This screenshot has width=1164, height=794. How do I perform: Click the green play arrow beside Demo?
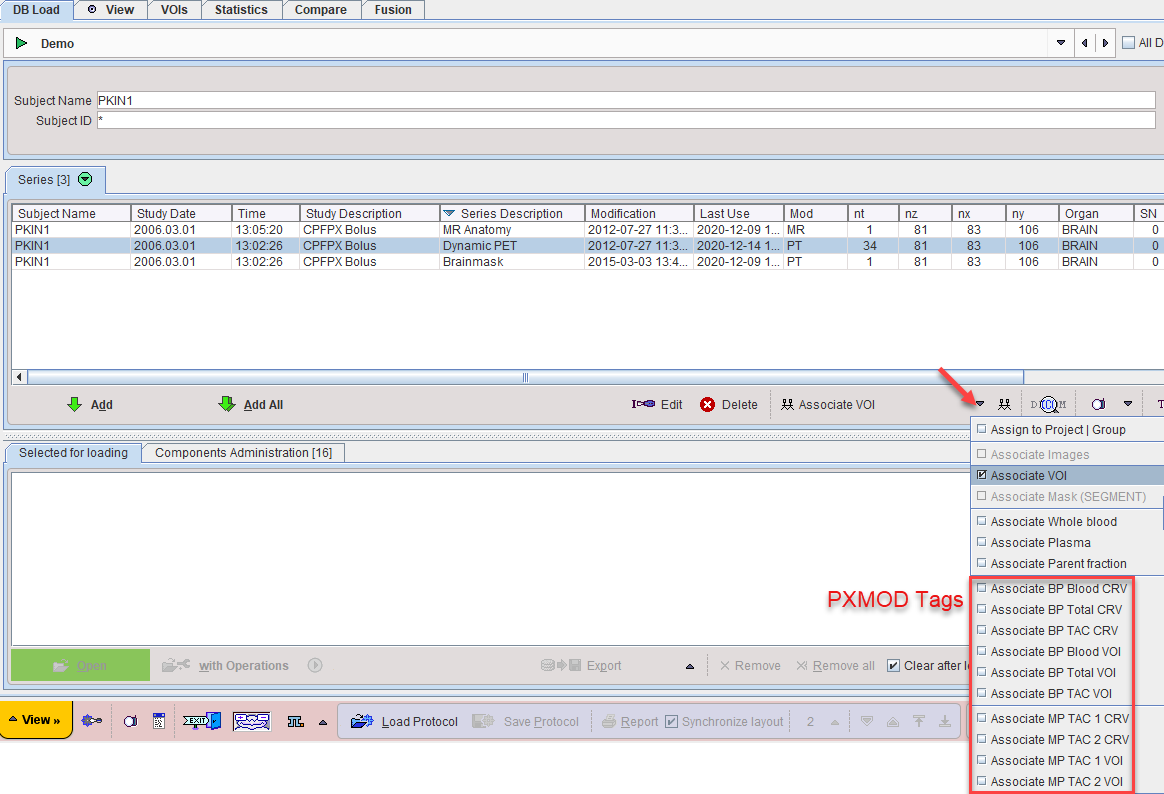click(22, 43)
